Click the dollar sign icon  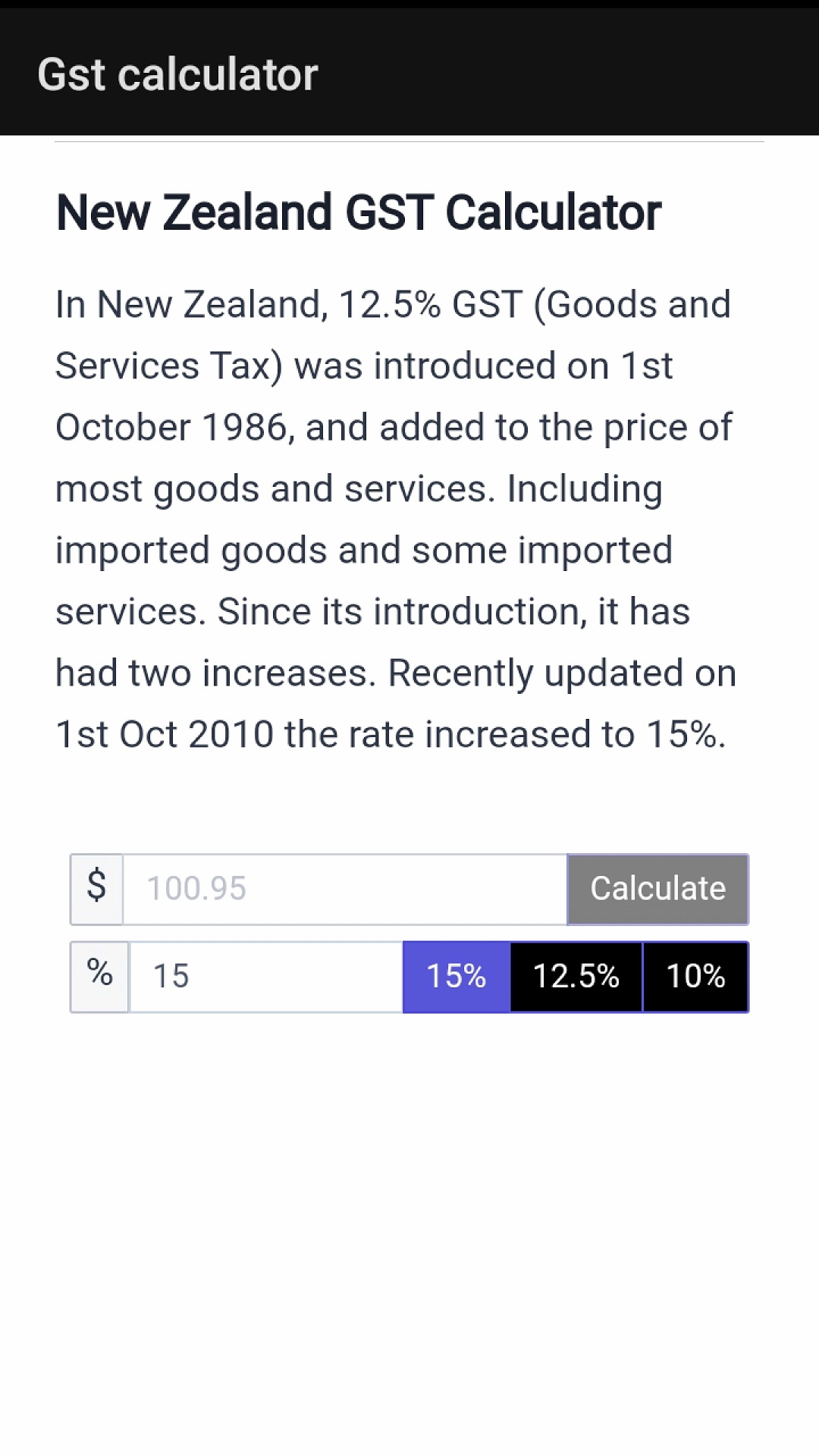(97, 889)
